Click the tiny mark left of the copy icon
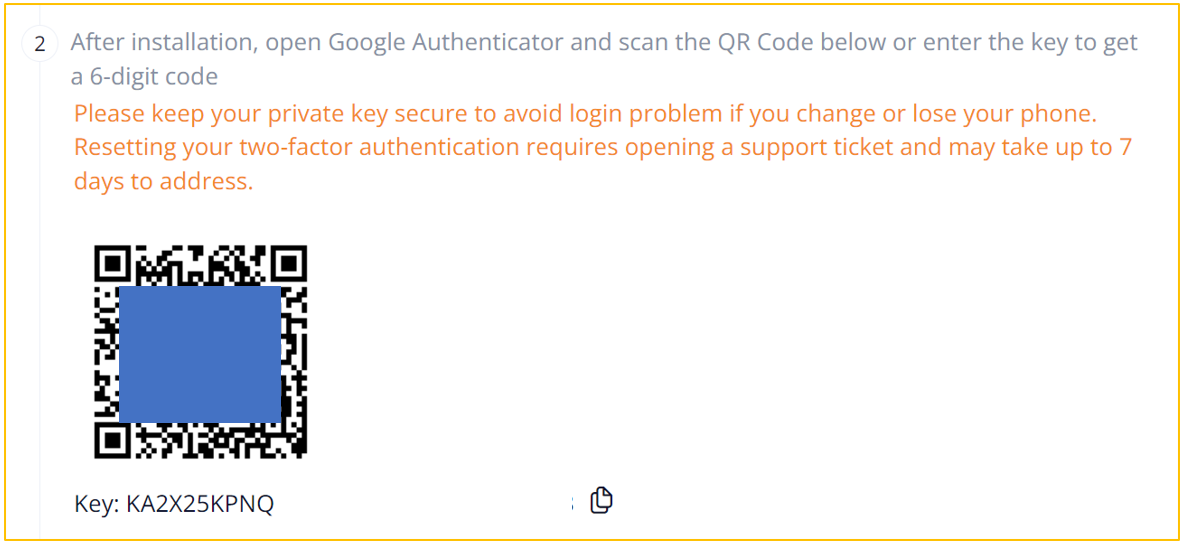Viewport: 1186px width, 545px height. (x=572, y=503)
